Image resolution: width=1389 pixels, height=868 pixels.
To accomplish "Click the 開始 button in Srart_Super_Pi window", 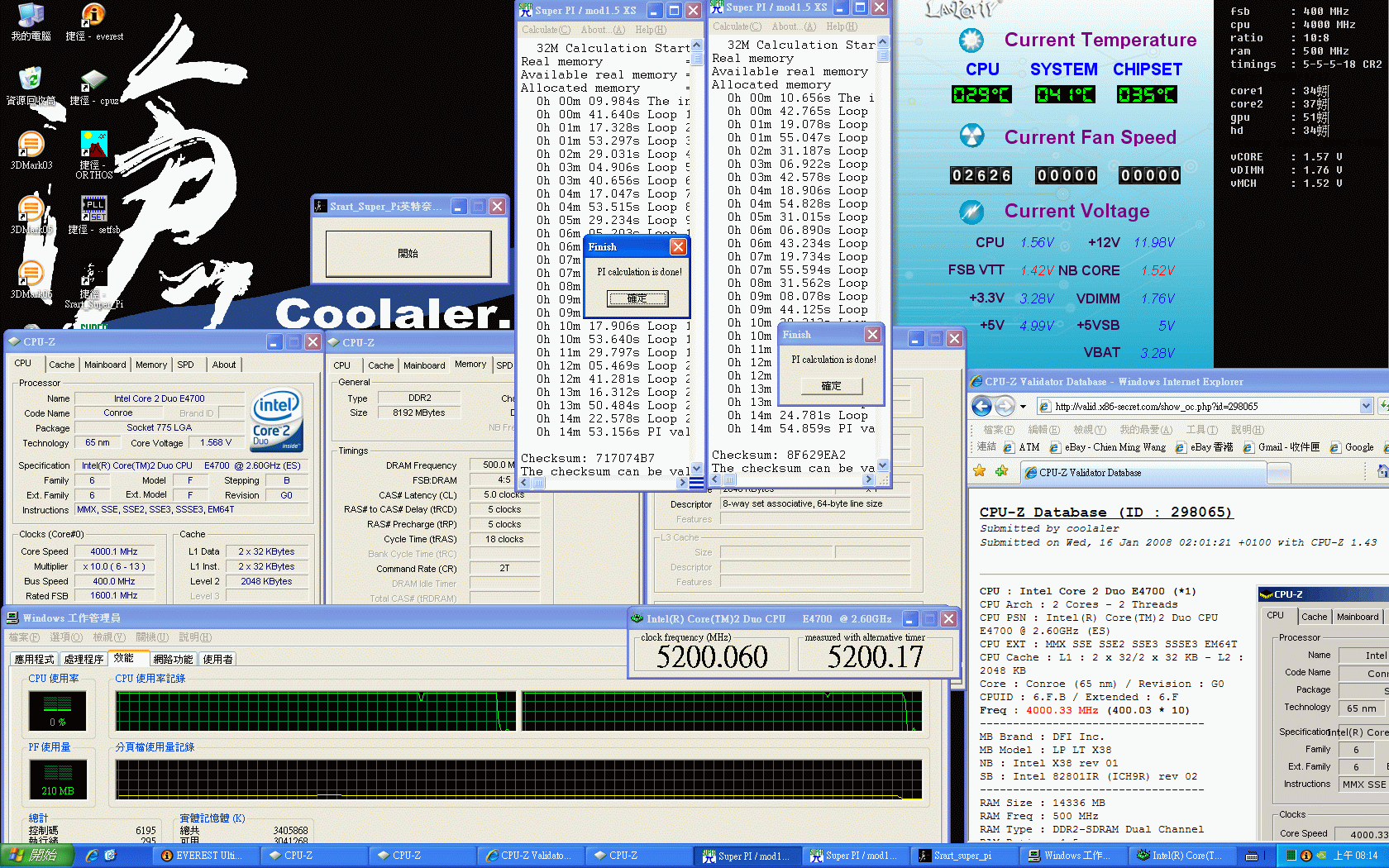I will point(408,254).
